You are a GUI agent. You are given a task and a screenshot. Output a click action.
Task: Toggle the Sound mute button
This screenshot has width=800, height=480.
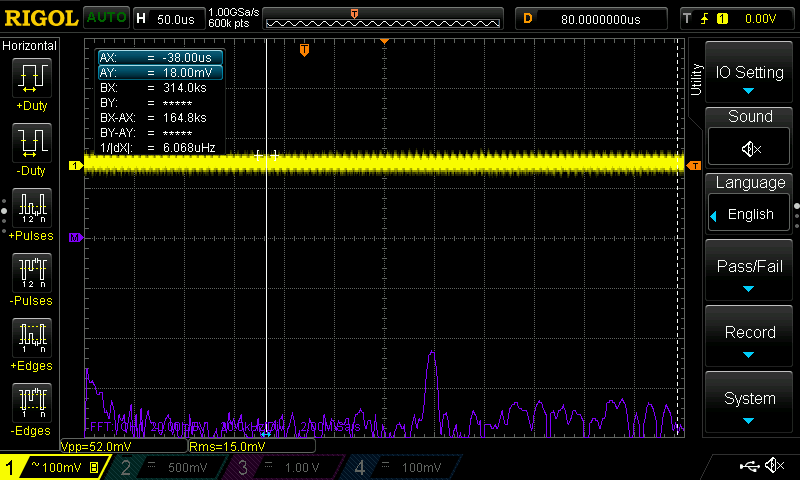click(x=750, y=148)
